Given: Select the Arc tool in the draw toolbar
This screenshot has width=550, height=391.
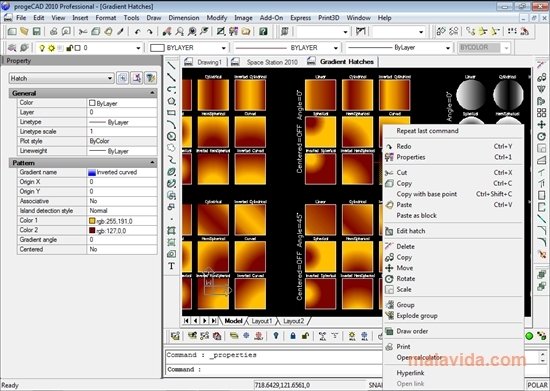Looking at the screenshot, I should (x=171, y=125).
